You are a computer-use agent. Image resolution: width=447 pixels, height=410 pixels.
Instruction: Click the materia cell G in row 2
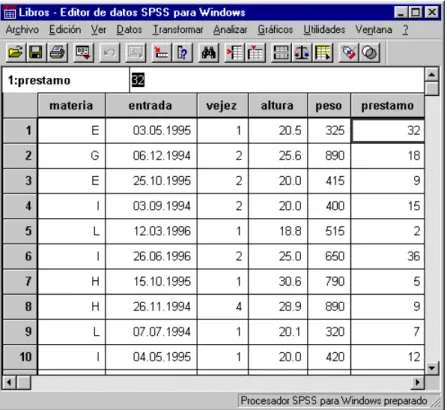point(72,156)
